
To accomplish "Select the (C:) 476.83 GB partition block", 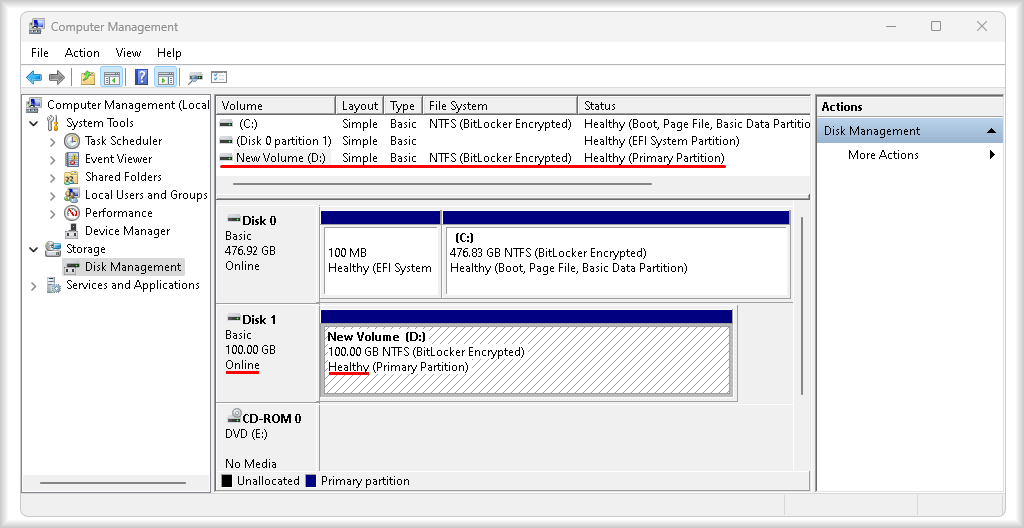I will 616,261.
